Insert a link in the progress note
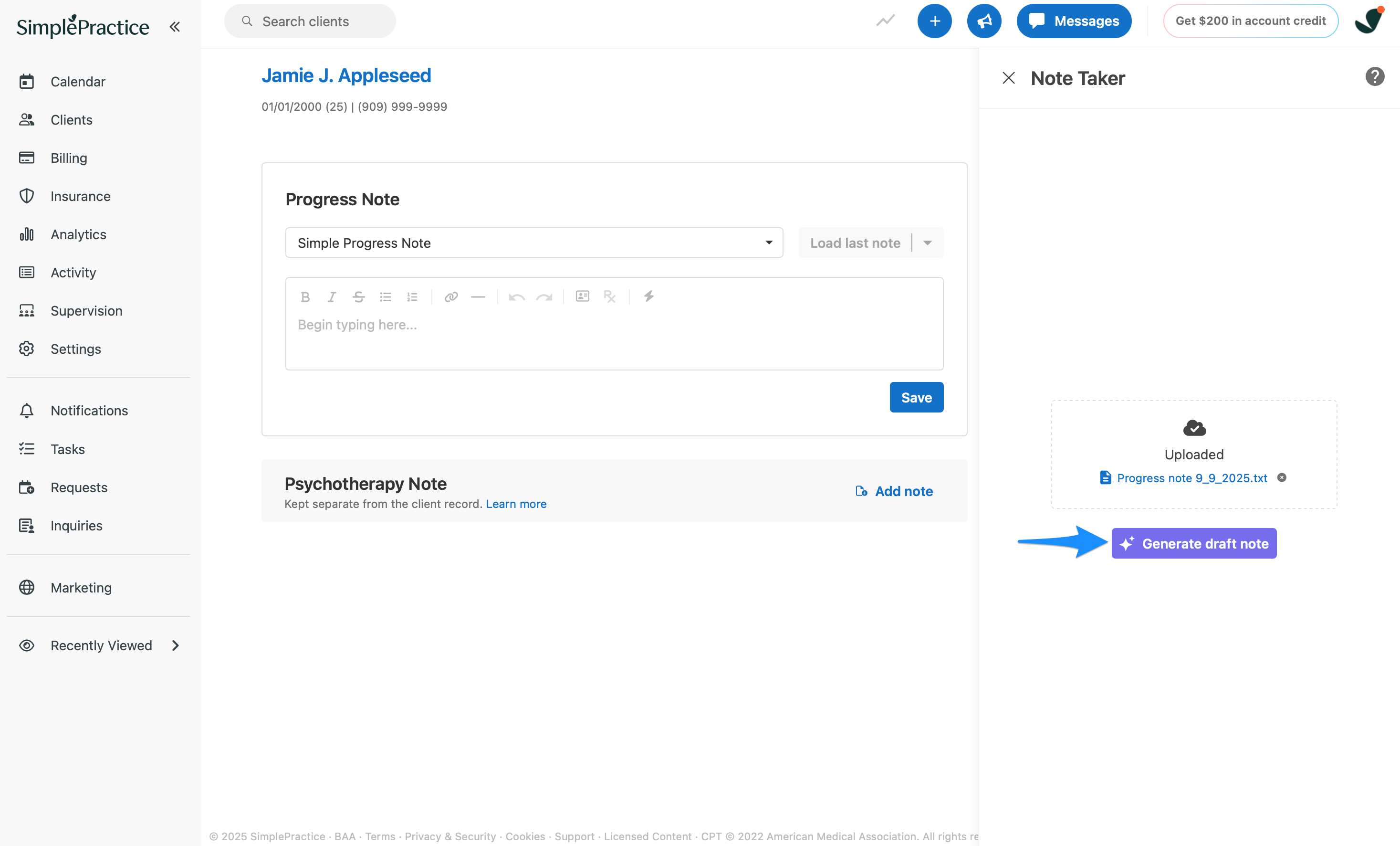Image resolution: width=1400 pixels, height=846 pixels. click(x=450, y=296)
